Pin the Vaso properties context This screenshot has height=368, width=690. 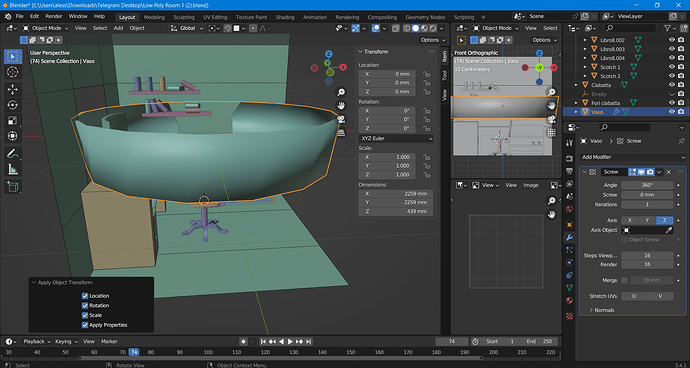[x=681, y=141]
